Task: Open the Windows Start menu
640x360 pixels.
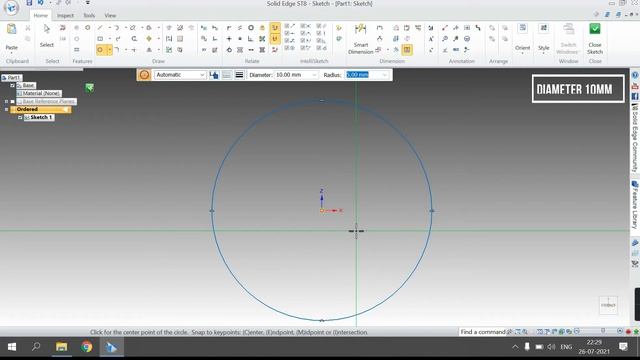Action: click(12, 347)
